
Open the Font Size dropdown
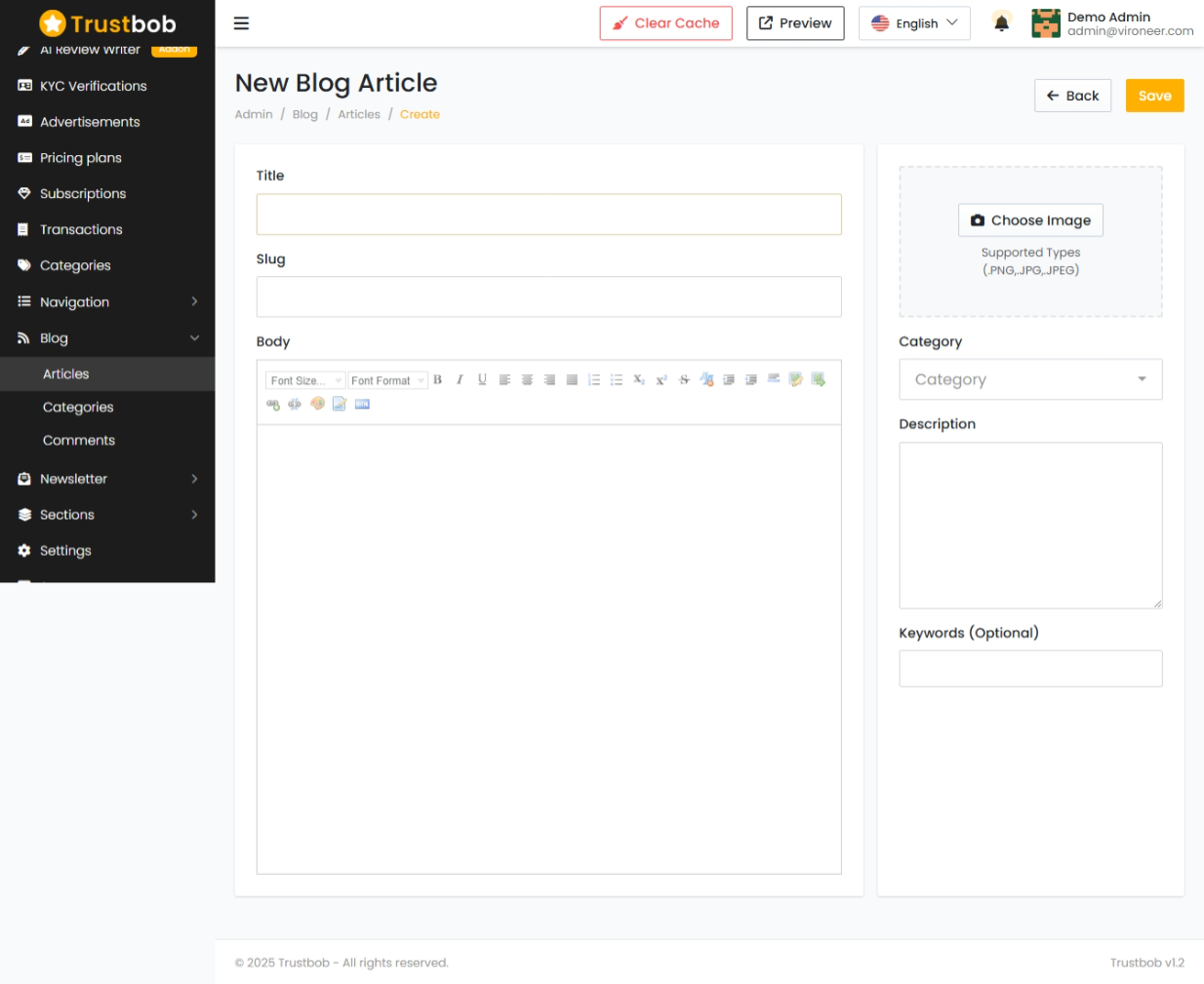[x=305, y=380]
